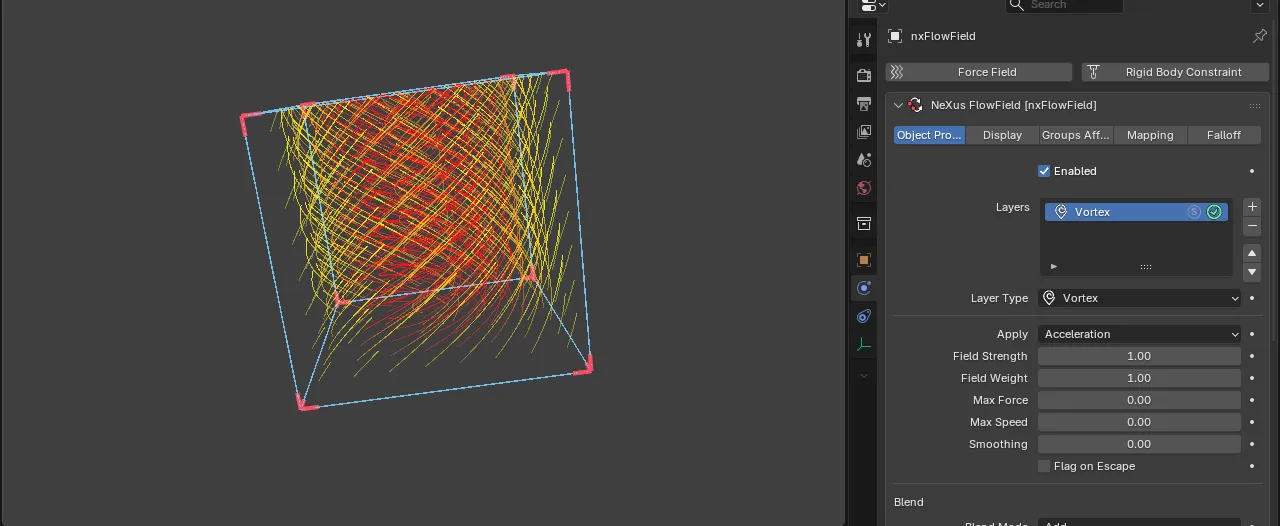Open the Output properties tab icon
The height and width of the screenshot is (526, 1280).
point(864,103)
